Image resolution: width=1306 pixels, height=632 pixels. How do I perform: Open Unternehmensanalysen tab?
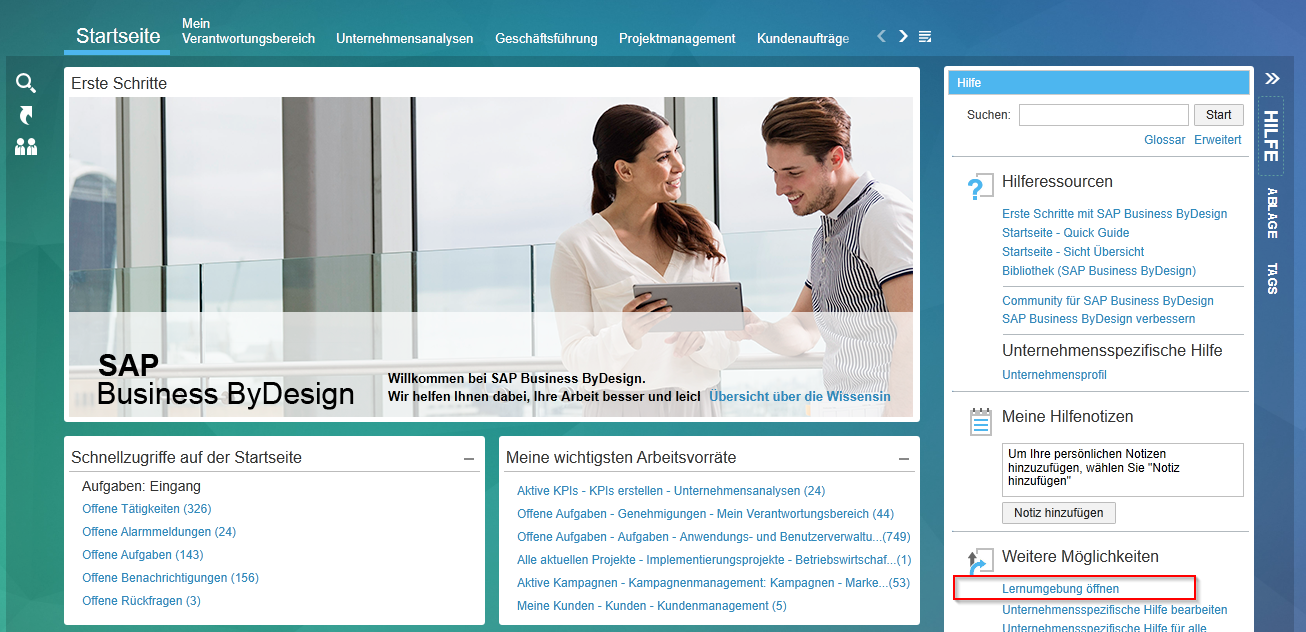point(405,39)
